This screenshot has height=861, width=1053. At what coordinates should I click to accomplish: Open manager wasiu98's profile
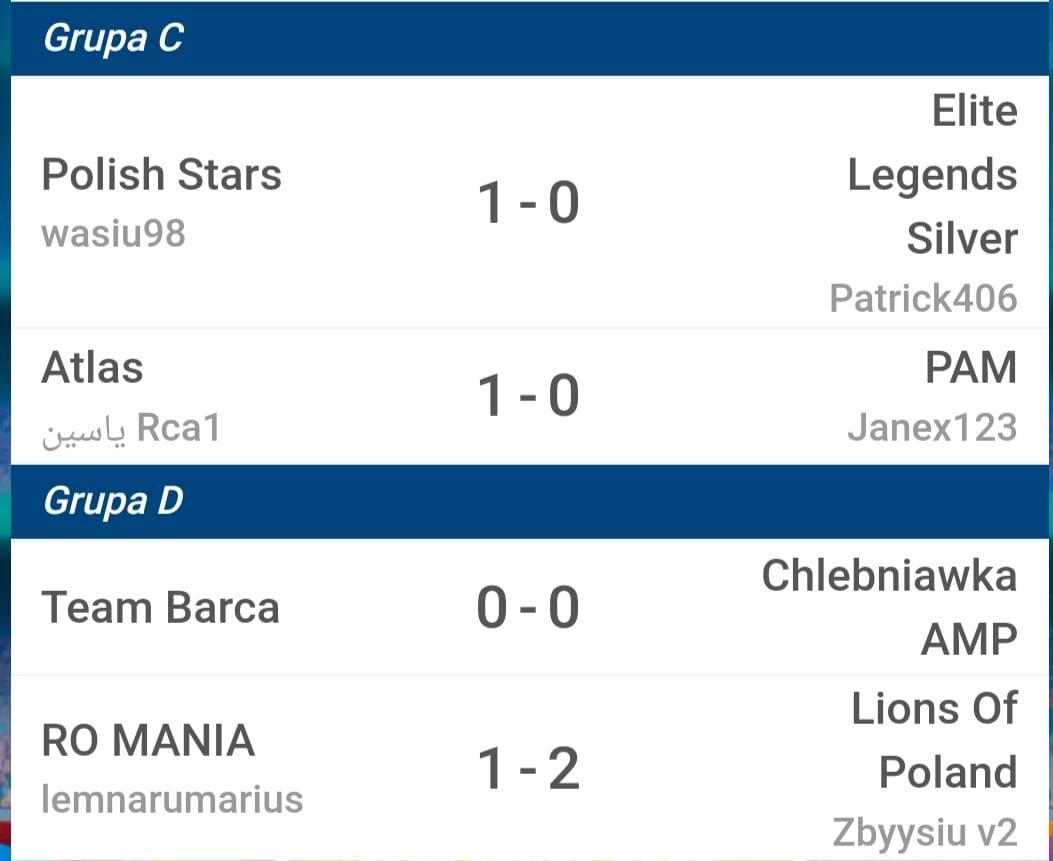point(113,234)
